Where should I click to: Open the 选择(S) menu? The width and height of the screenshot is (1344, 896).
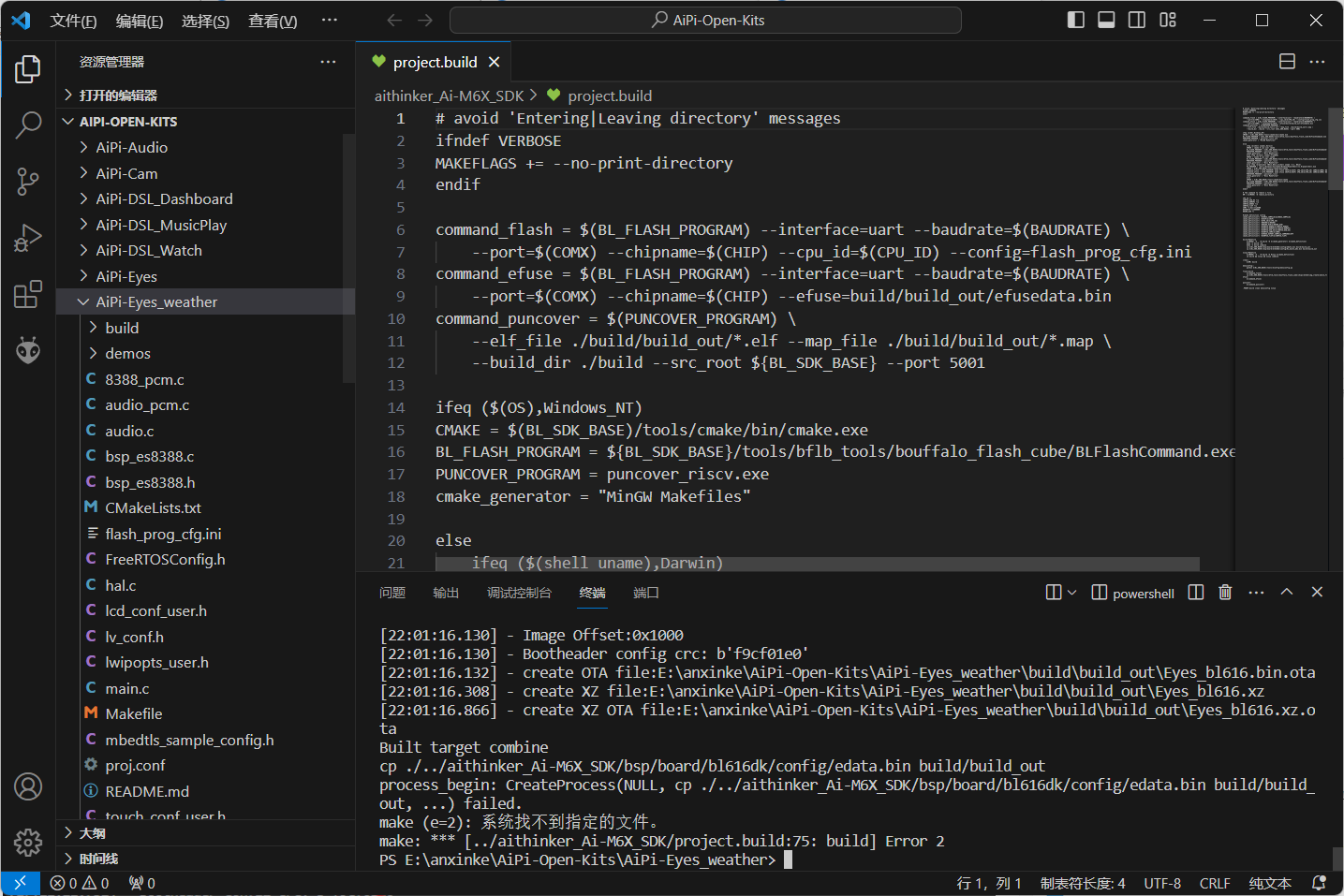(205, 21)
